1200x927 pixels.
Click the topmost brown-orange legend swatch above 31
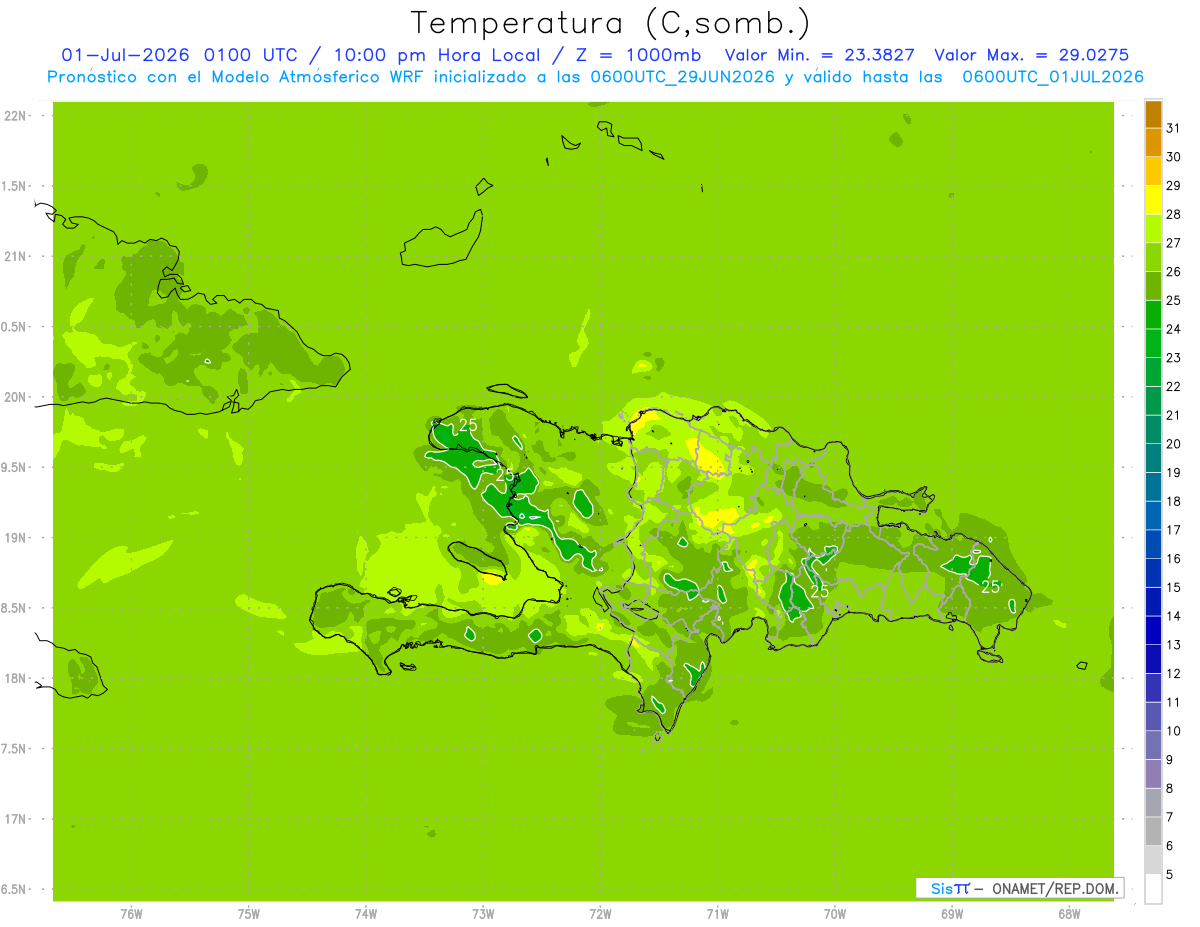point(1153,114)
